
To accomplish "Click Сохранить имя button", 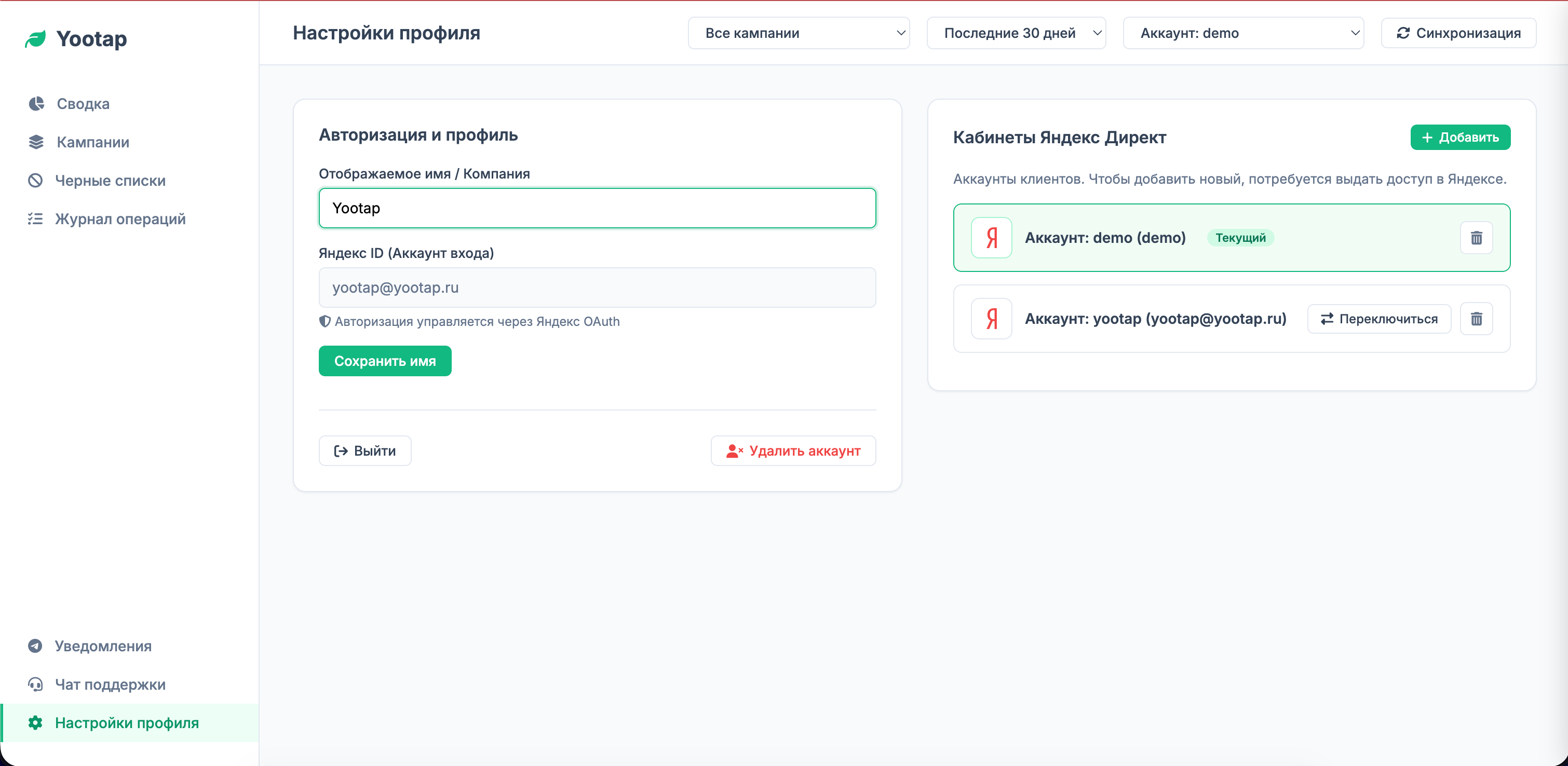I will [385, 361].
